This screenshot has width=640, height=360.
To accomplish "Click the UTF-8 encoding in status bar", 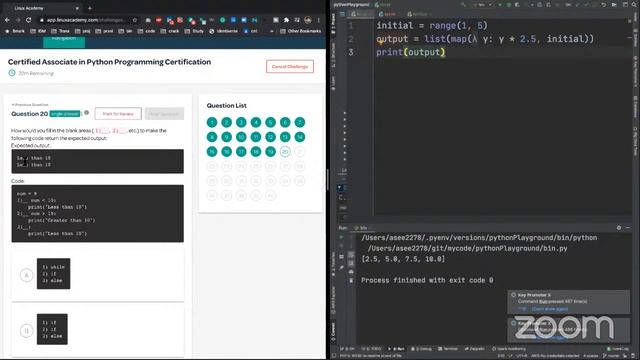I will click(521, 356).
